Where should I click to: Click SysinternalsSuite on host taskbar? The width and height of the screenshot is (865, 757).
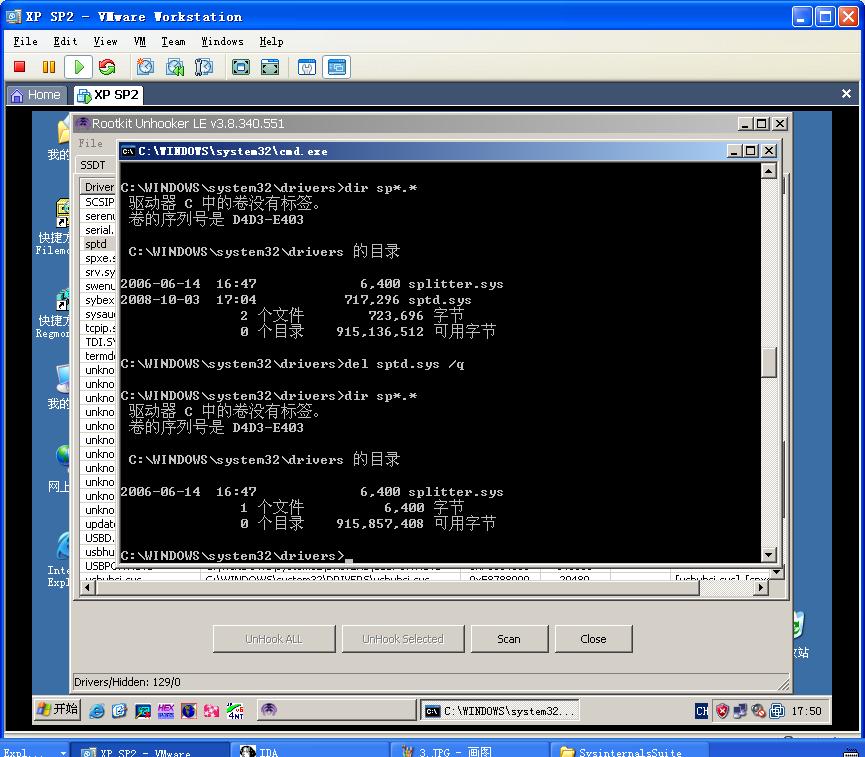(x=629, y=751)
